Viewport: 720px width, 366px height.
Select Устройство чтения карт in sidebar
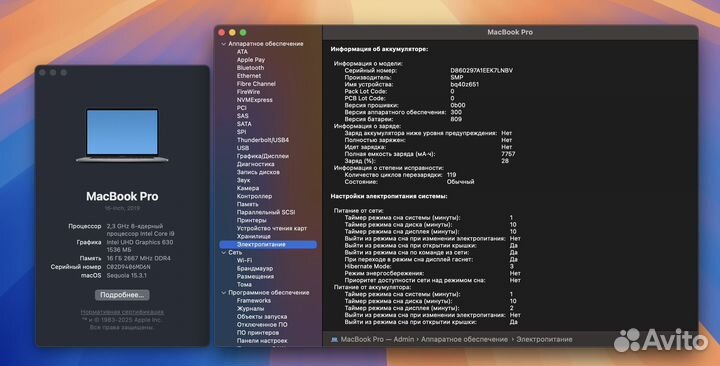coord(272,228)
